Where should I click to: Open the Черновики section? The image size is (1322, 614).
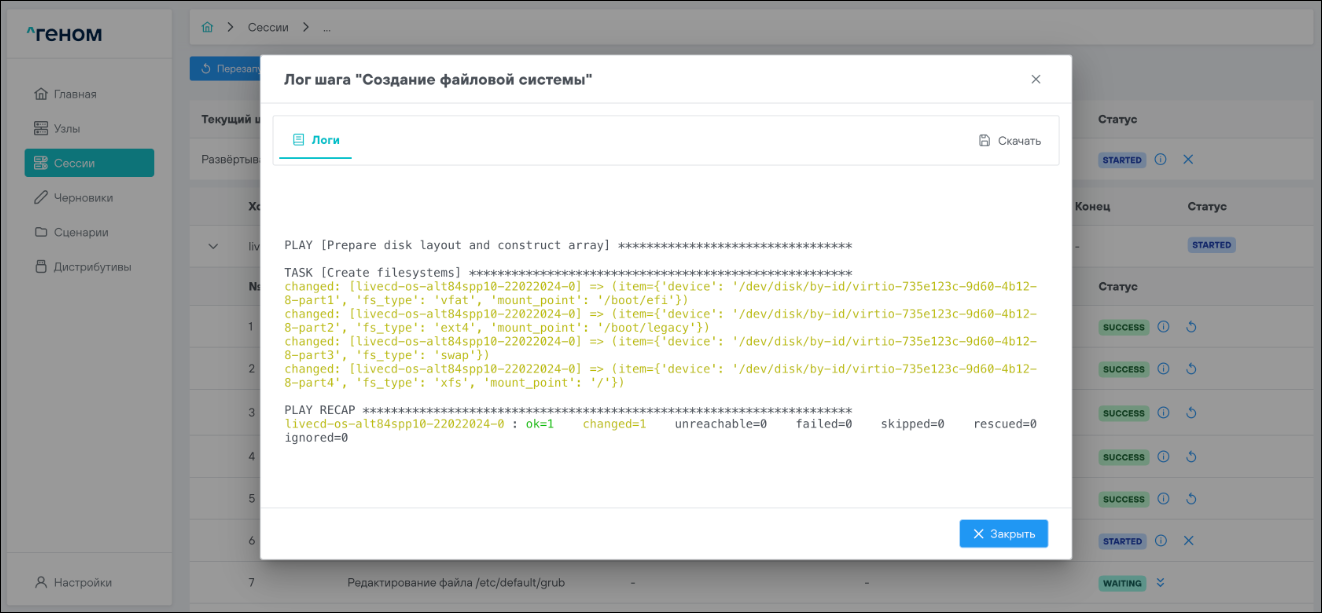click(x=83, y=198)
